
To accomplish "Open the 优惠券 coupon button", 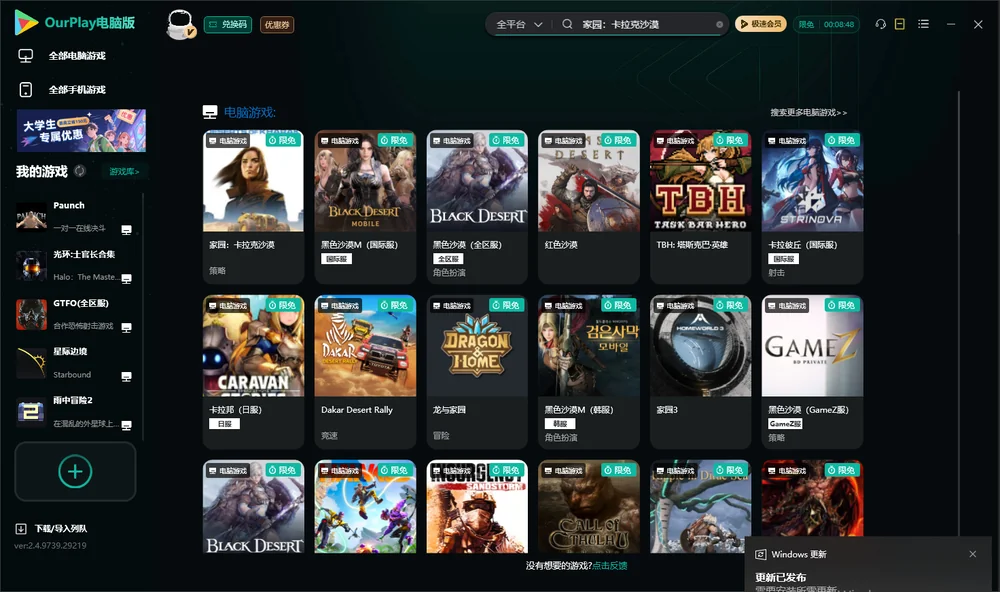I will pyautogui.click(x=277, y=24).
